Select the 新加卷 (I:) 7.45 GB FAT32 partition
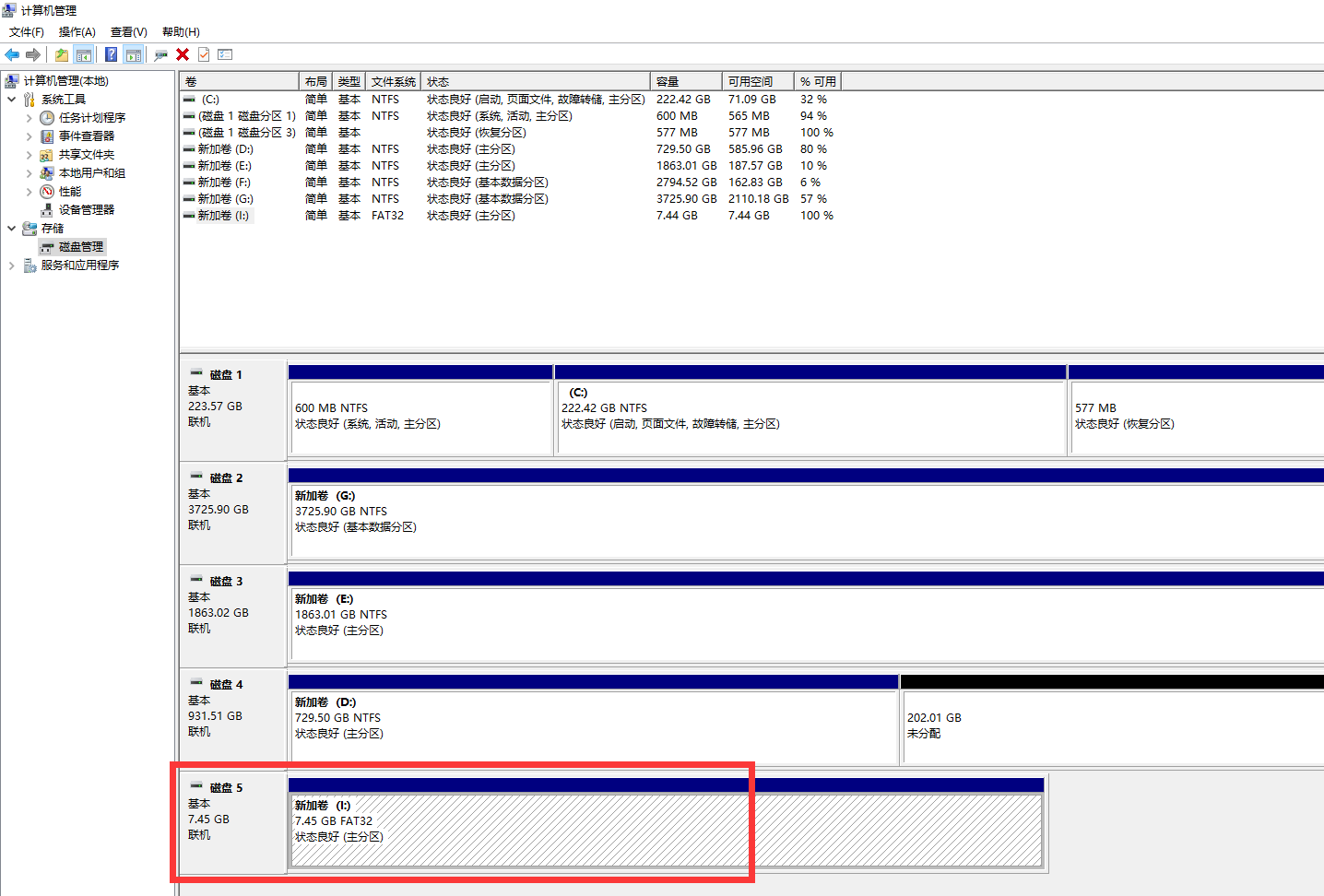This screenshot has width=1324, height=896. (x=666, y=822)
